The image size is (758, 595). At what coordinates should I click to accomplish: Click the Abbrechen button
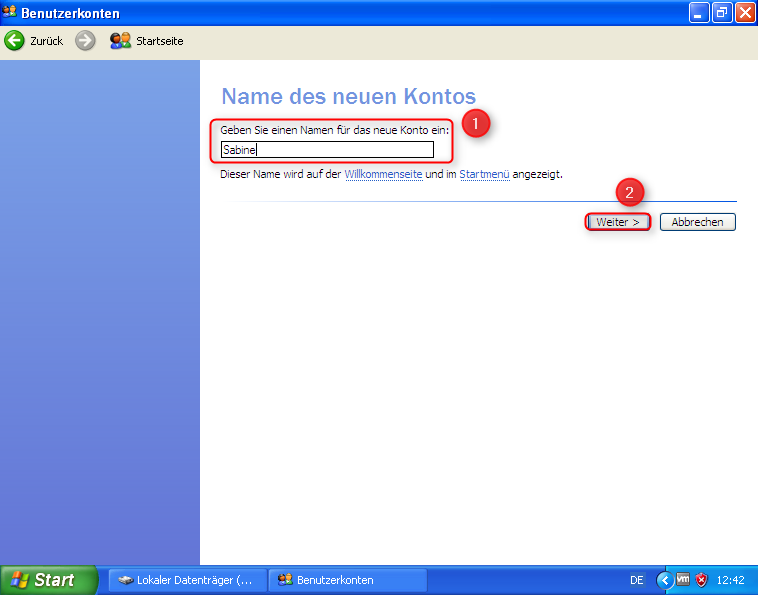click(x=698, y=222)
